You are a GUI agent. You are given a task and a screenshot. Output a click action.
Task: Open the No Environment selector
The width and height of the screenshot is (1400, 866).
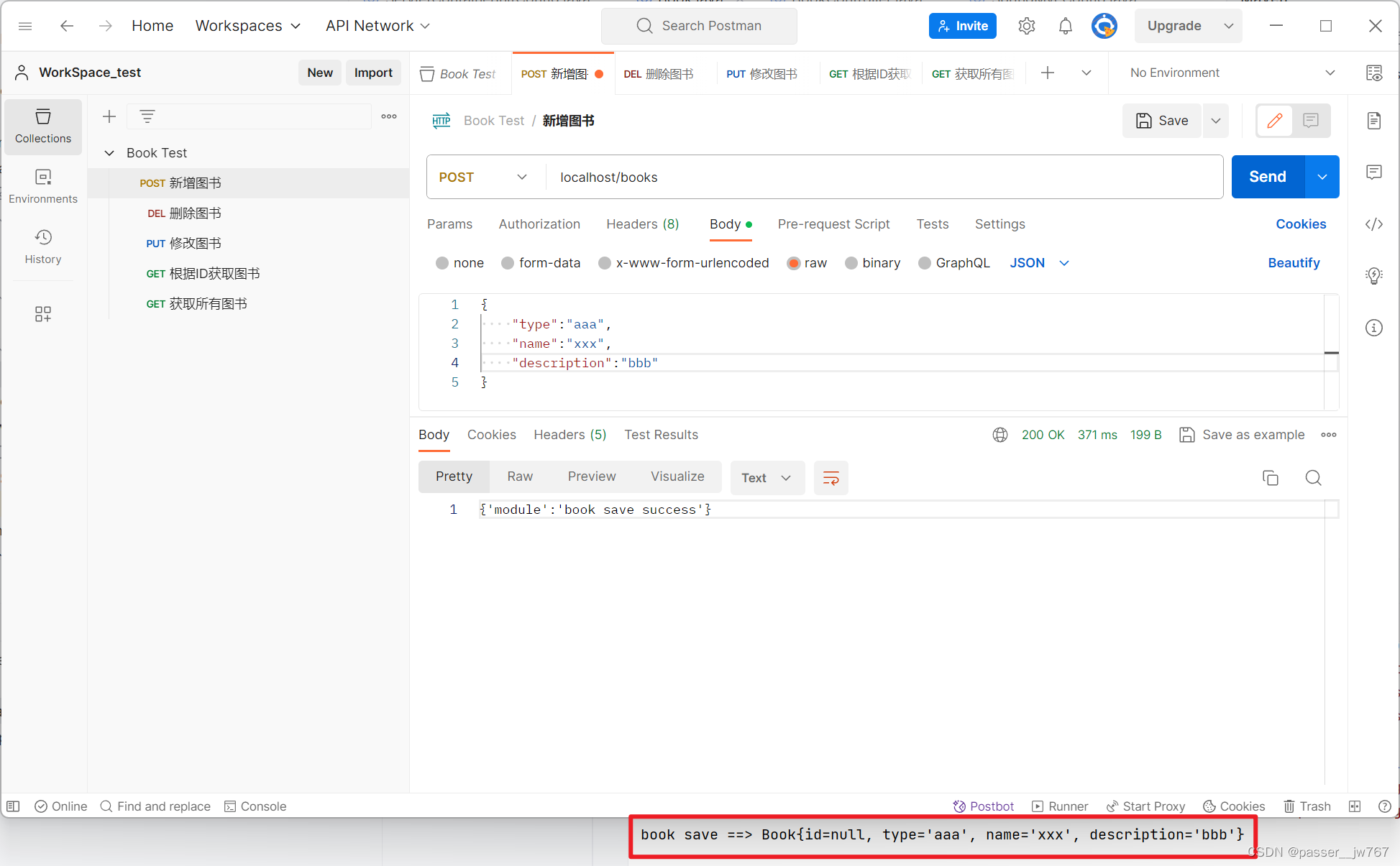click(1232, 73)
